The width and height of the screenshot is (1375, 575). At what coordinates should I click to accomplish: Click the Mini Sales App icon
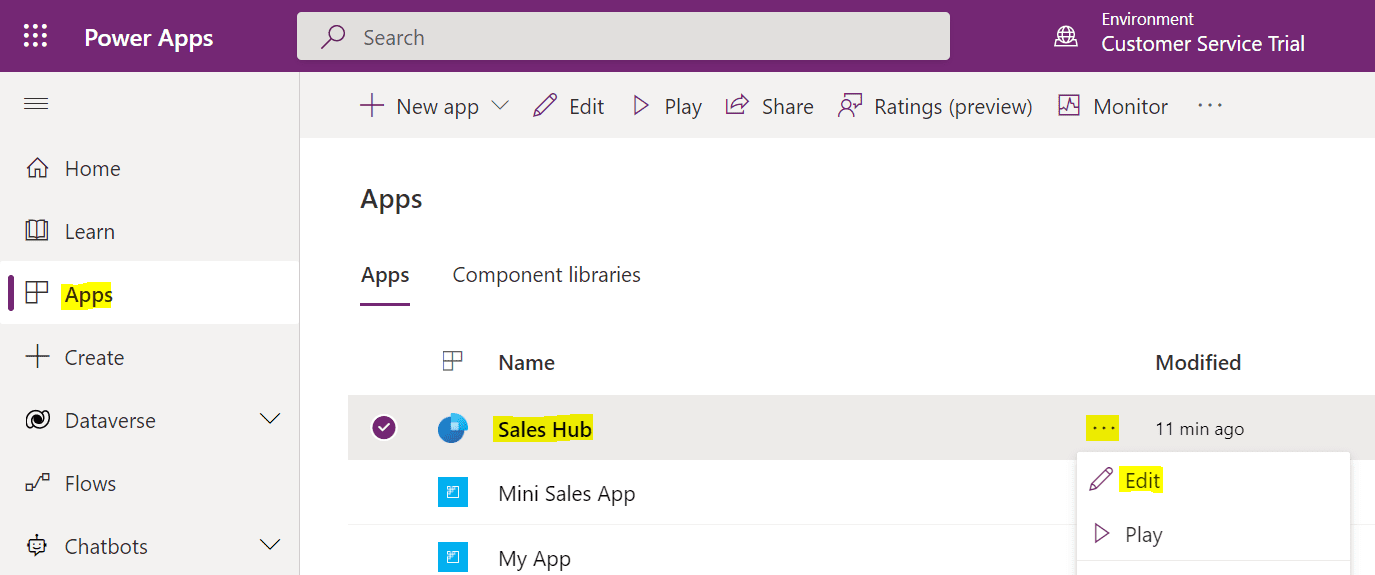[452, 493]
